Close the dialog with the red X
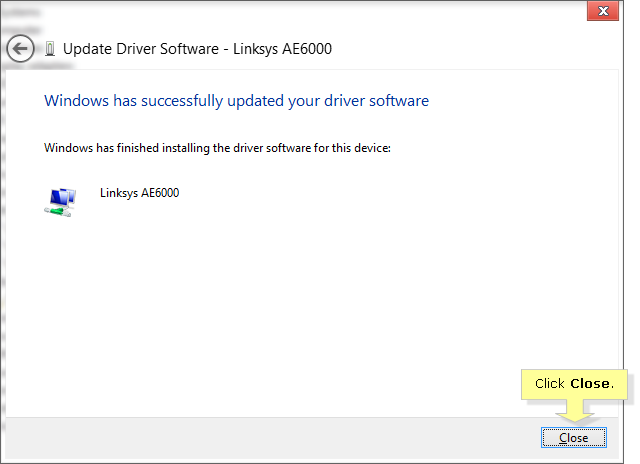The height and width of the screenshot is (464, 640). point(603,11)
